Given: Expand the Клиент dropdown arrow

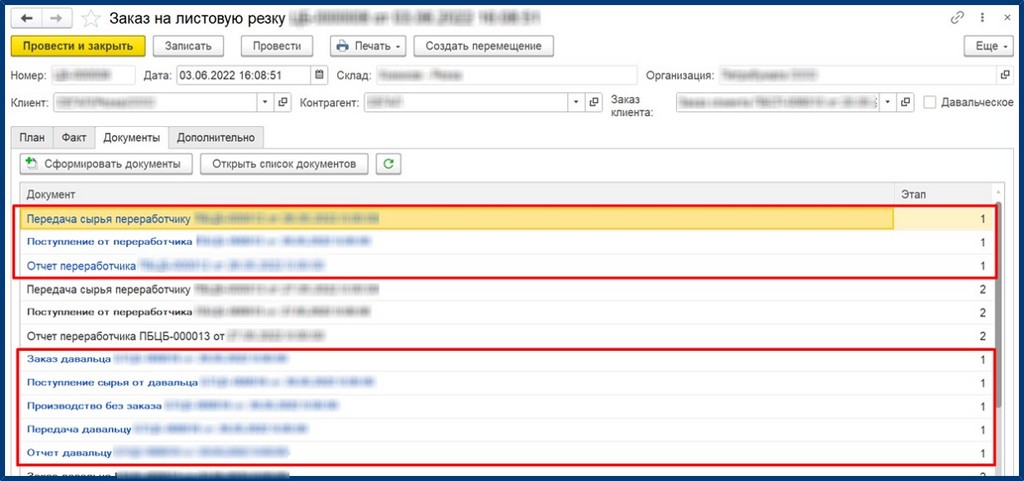Looking at the screenshot, I should pos(265,102).
